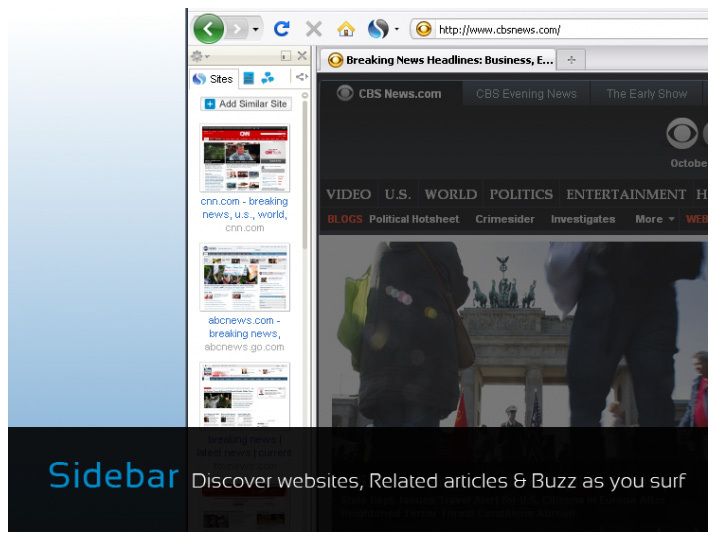
Task: Select the Sites tab in sidebar
Action: pos(213,79)
